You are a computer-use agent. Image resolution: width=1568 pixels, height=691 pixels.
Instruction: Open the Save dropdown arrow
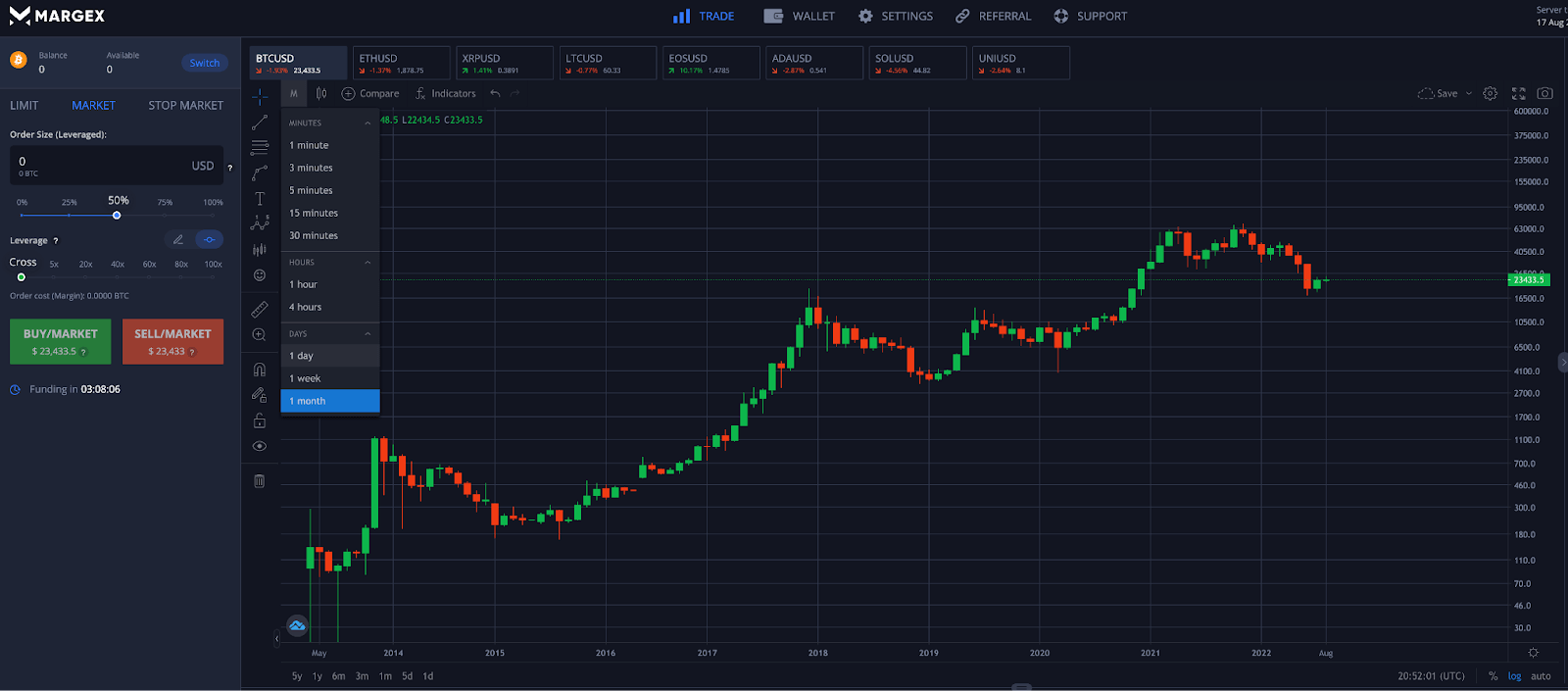1468,94
